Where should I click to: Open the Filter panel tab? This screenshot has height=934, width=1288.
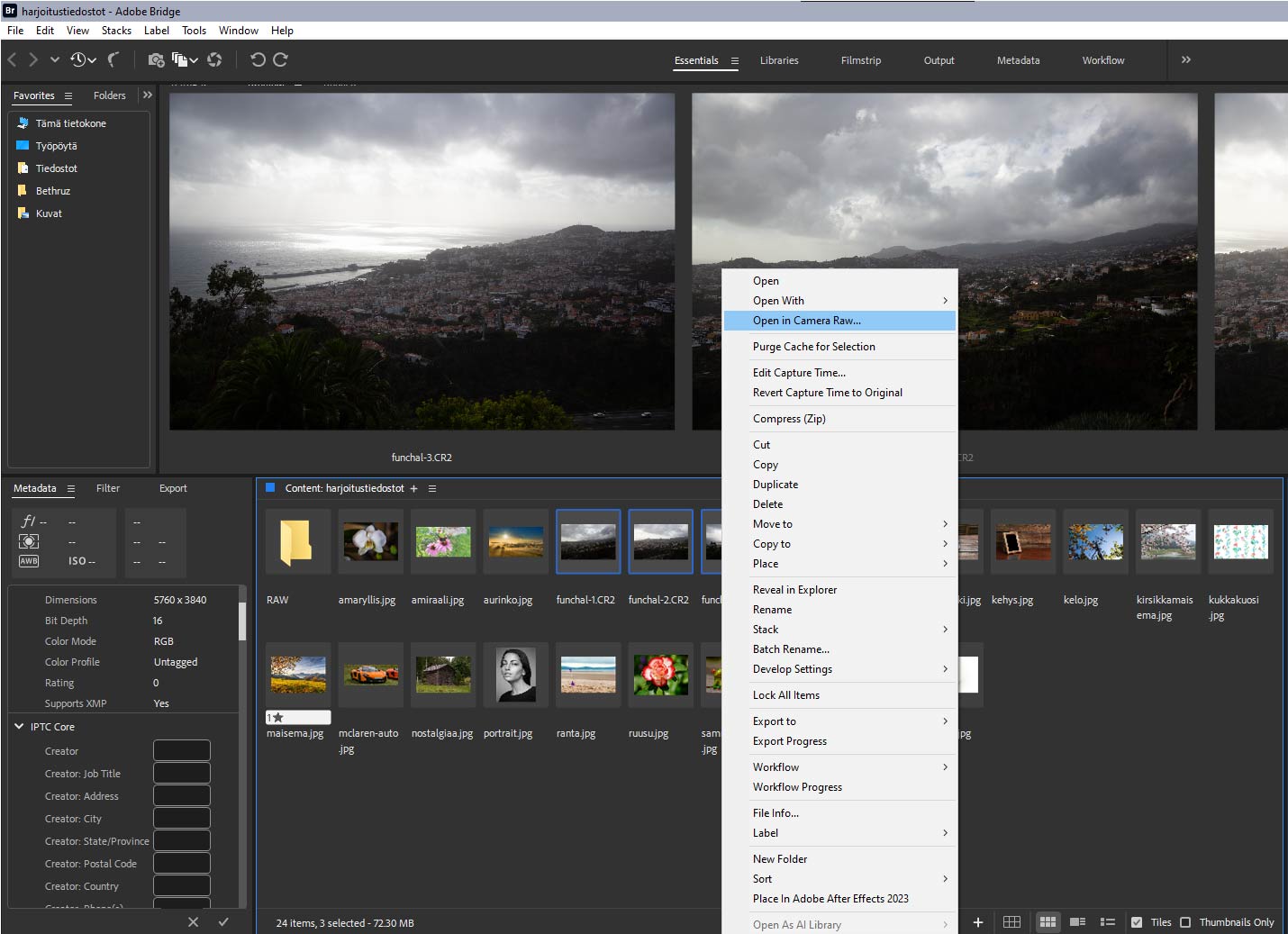[x=108, y=488]
